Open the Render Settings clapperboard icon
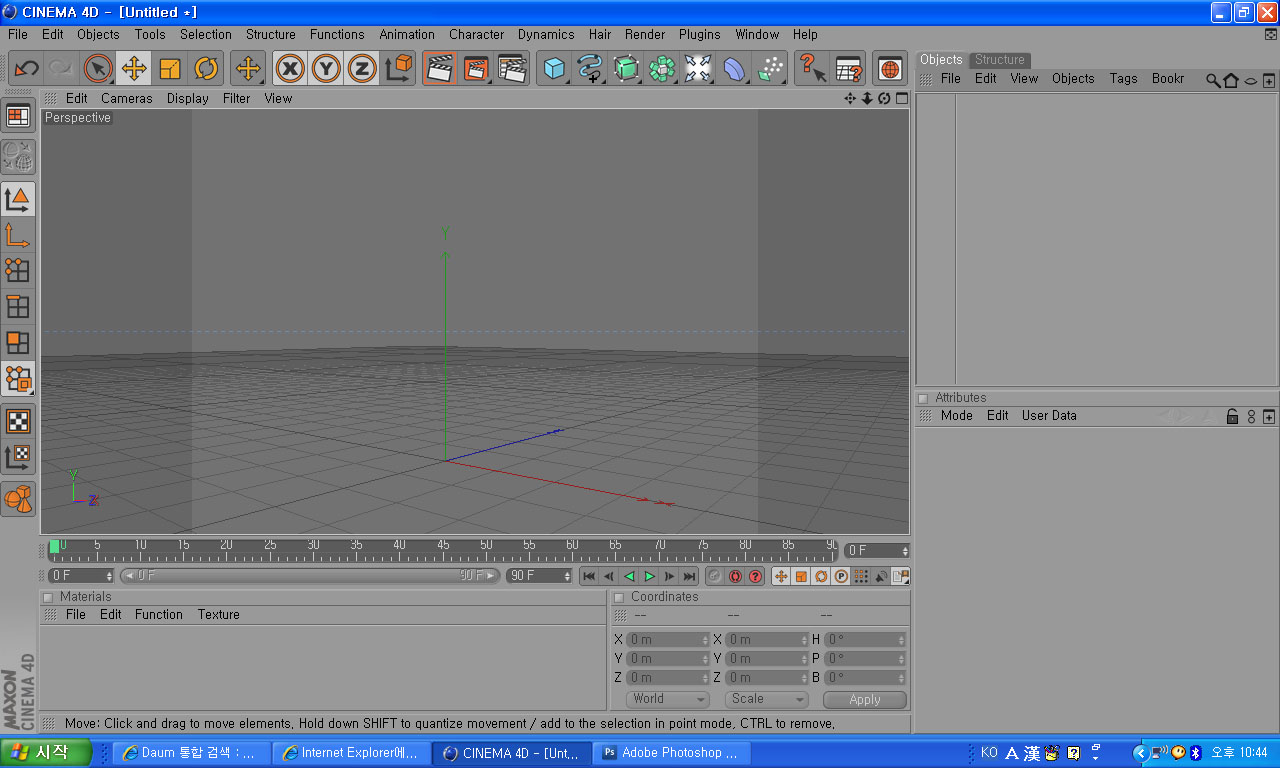1280x768 pixels. coord(512,69)
